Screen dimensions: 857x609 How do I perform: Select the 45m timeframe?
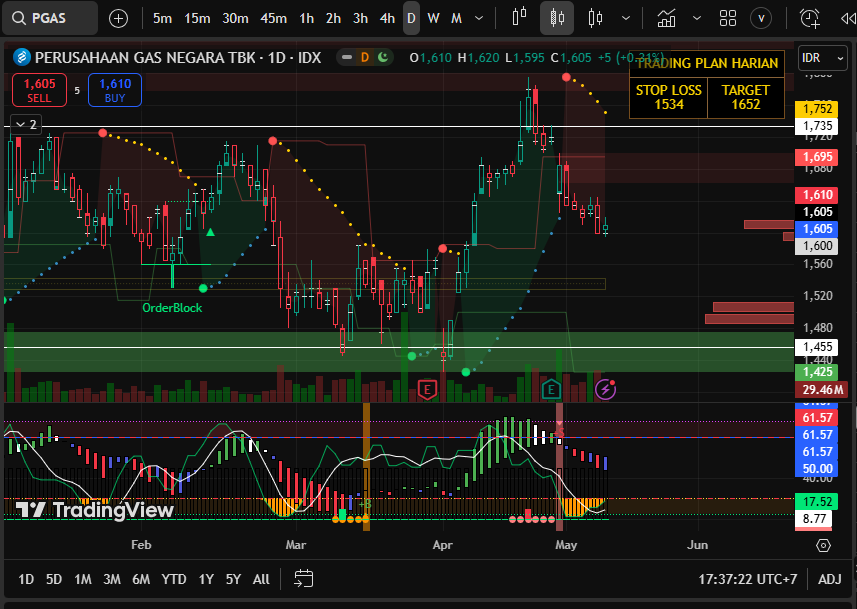click(x=273, y=19)
